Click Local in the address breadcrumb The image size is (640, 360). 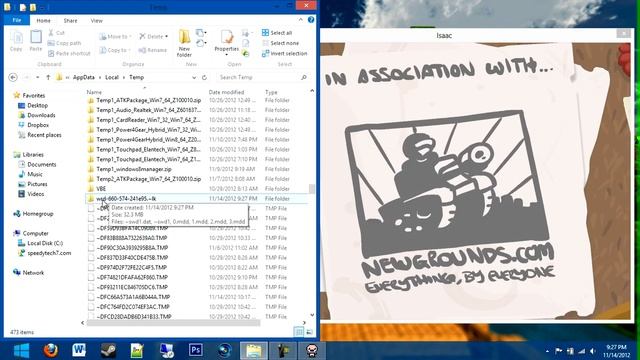click(112, 77)
